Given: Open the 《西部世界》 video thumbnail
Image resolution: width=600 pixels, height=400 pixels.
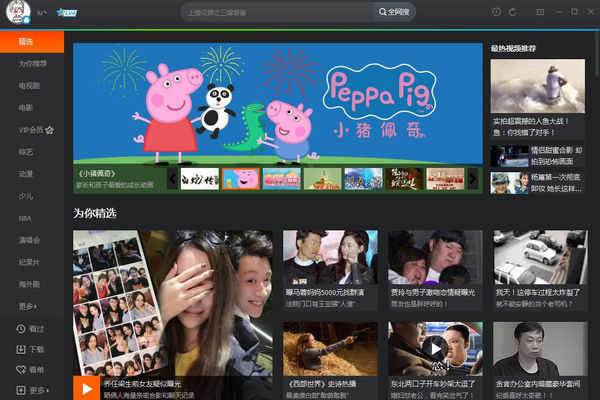Looking at the screenshot, I should coord(330,349).
